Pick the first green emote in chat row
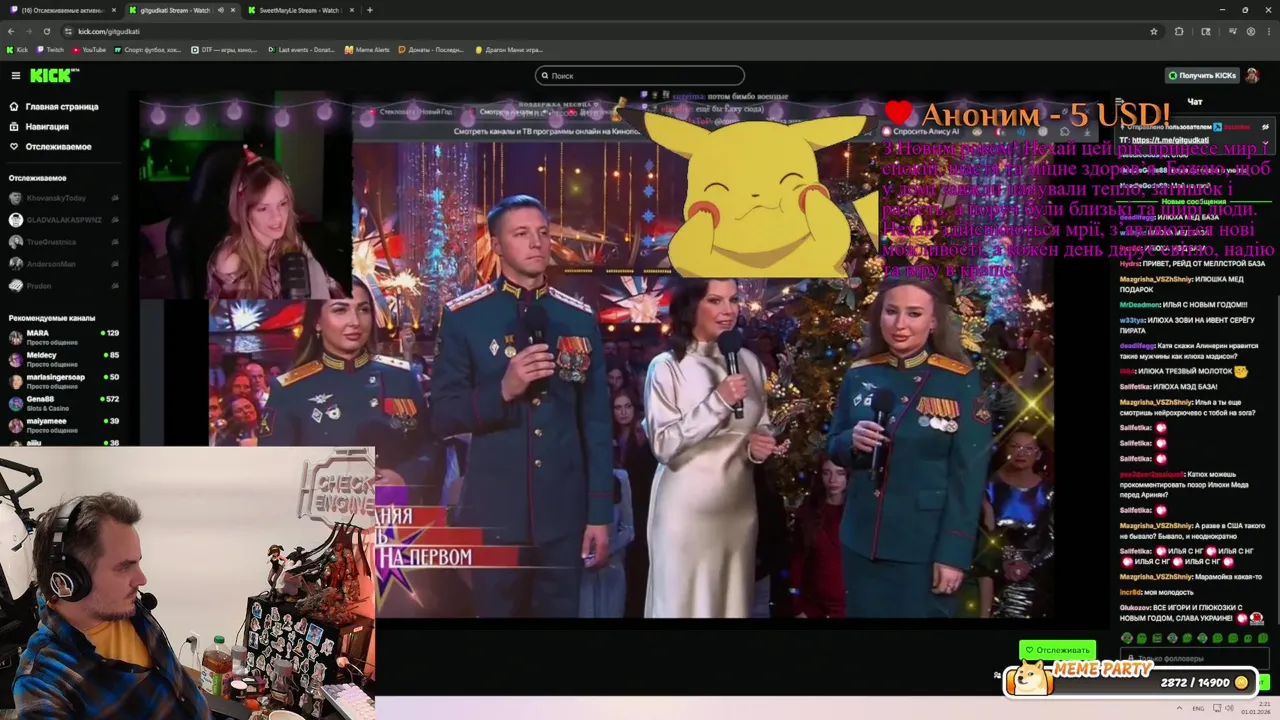 pyautogui.click(x=1127, y=638)
